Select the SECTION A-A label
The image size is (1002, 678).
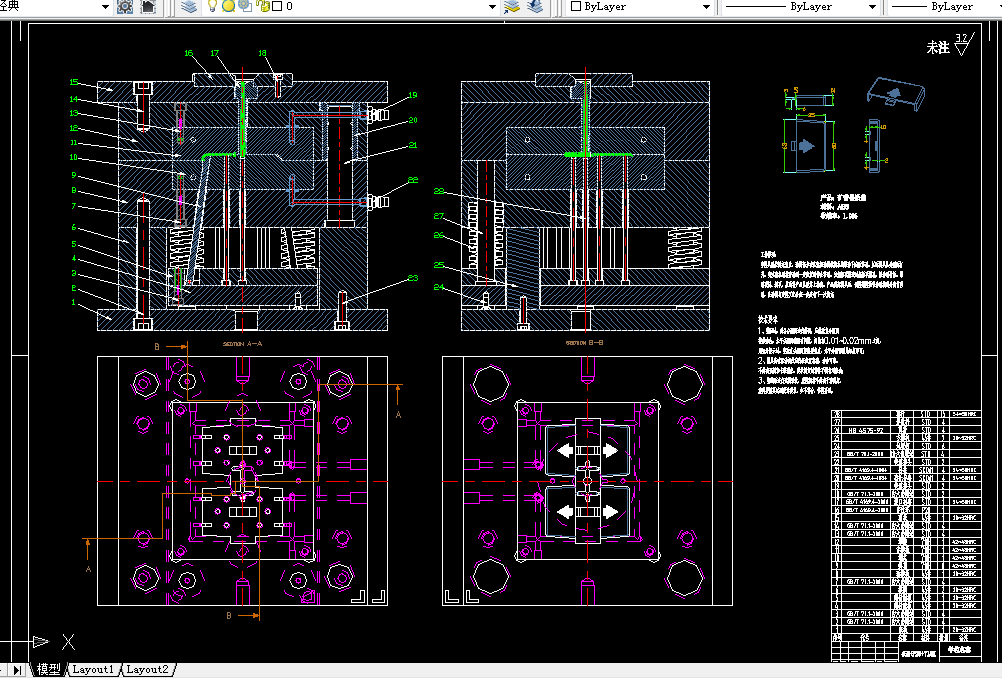pos(242,344)
